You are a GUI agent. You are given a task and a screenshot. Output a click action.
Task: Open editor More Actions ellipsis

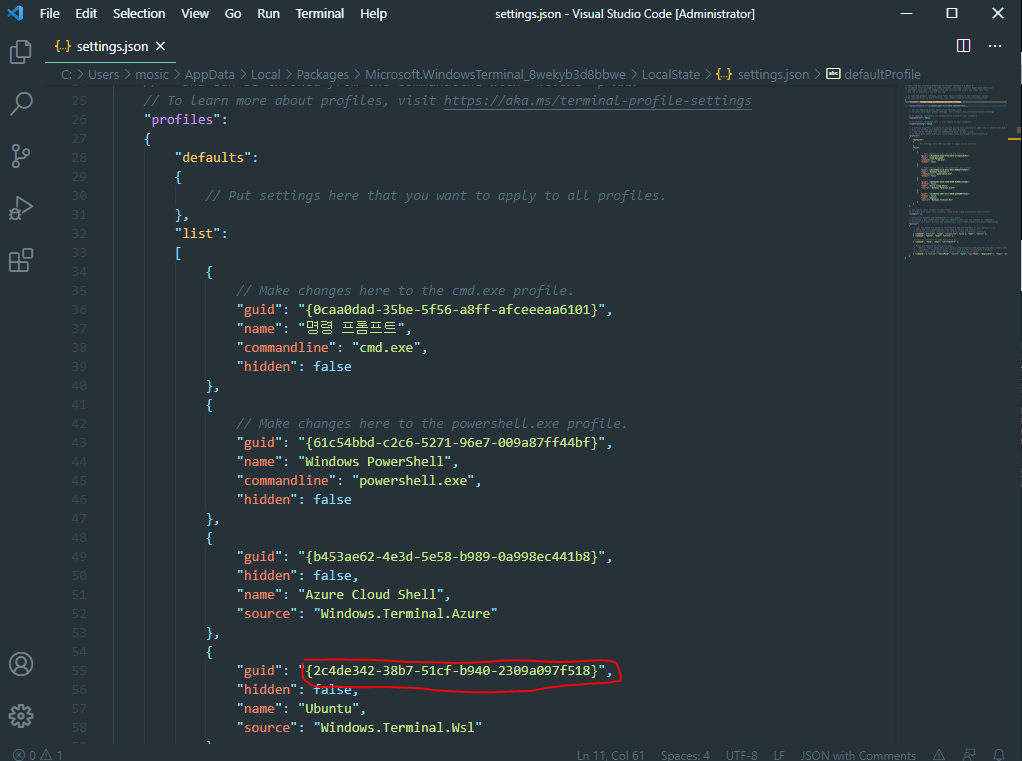[x=995, y=46]
